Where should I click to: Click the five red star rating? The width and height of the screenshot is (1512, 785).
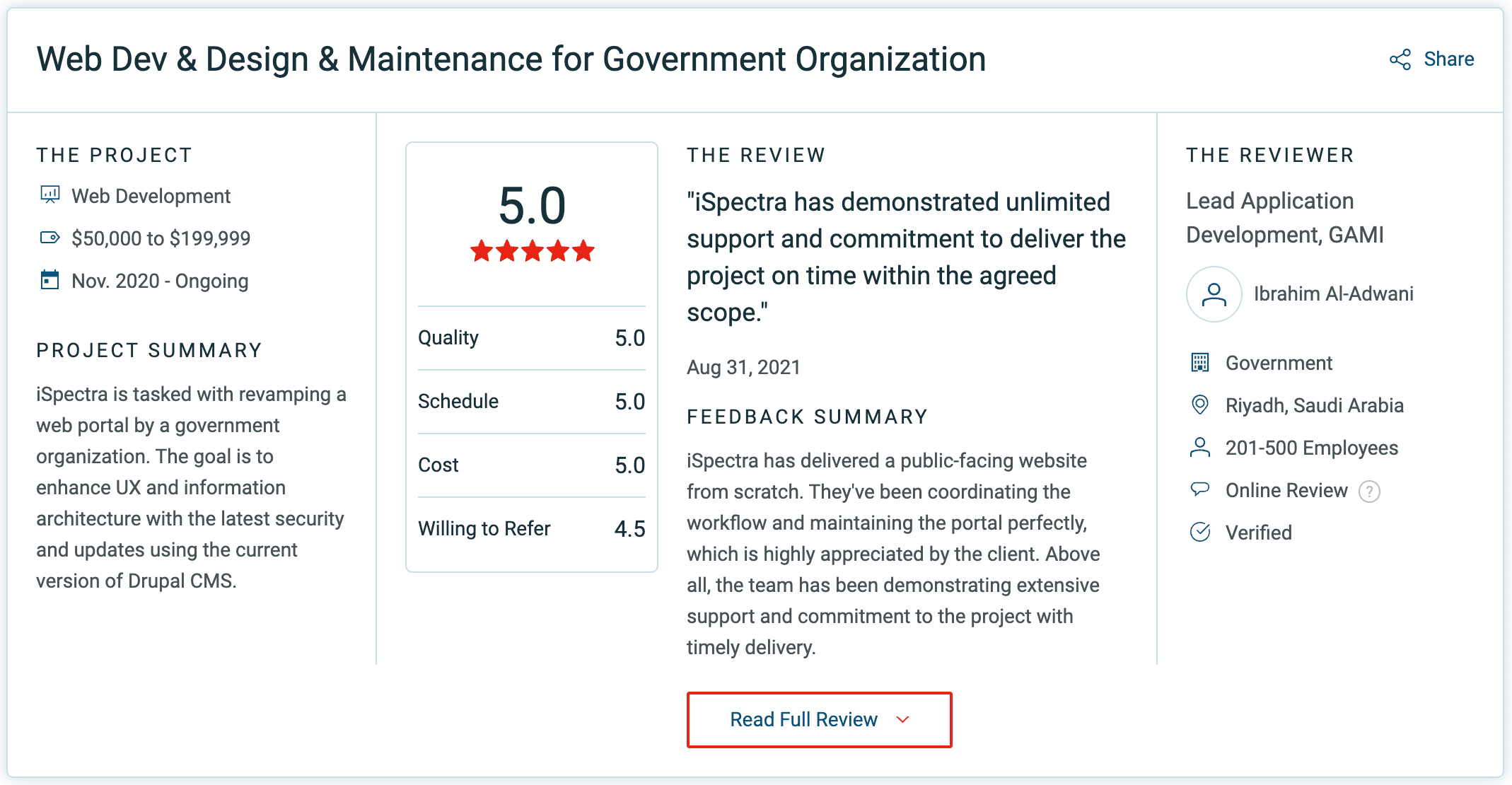[x=533, y=251]
